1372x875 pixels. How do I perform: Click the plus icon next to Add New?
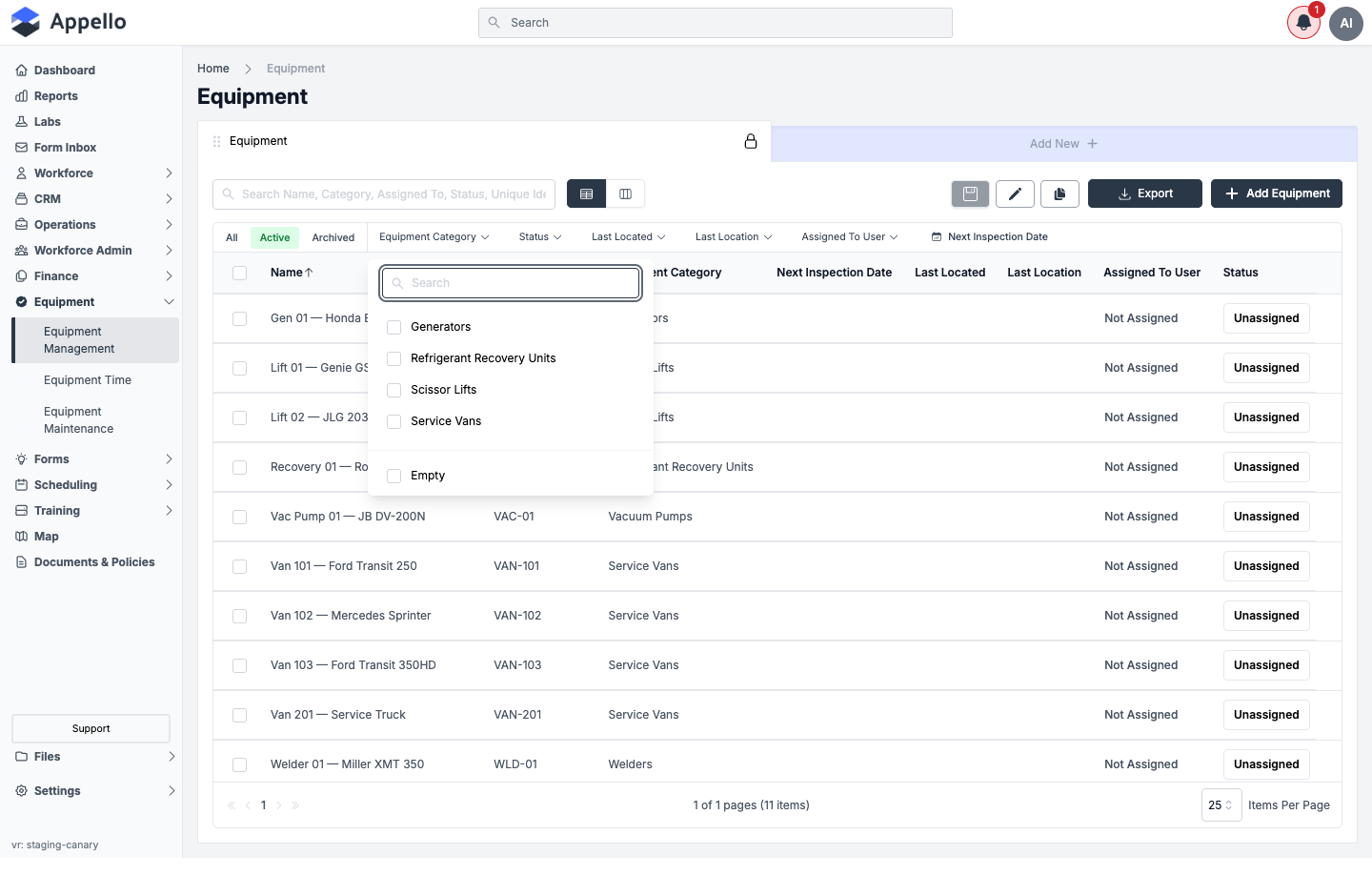1092,144
